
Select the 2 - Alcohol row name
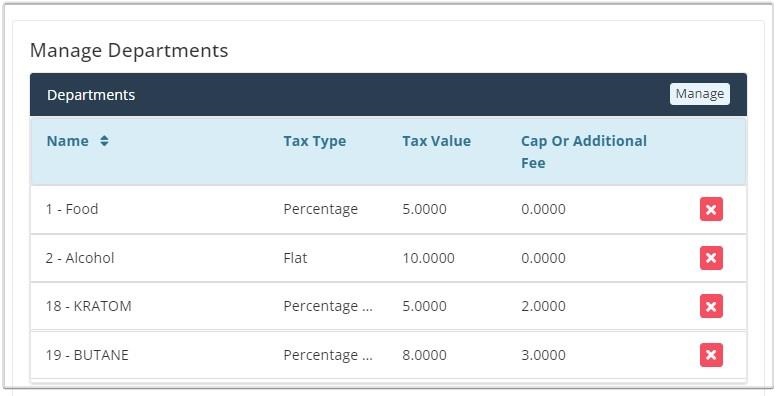80,258
